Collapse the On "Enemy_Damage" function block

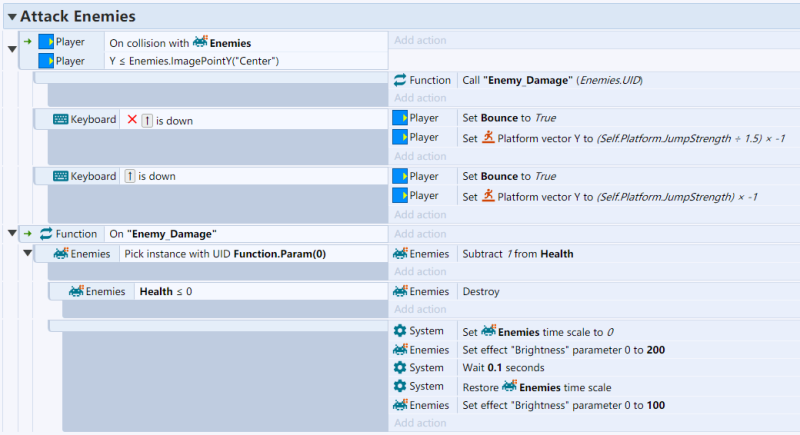pos(12,233)
